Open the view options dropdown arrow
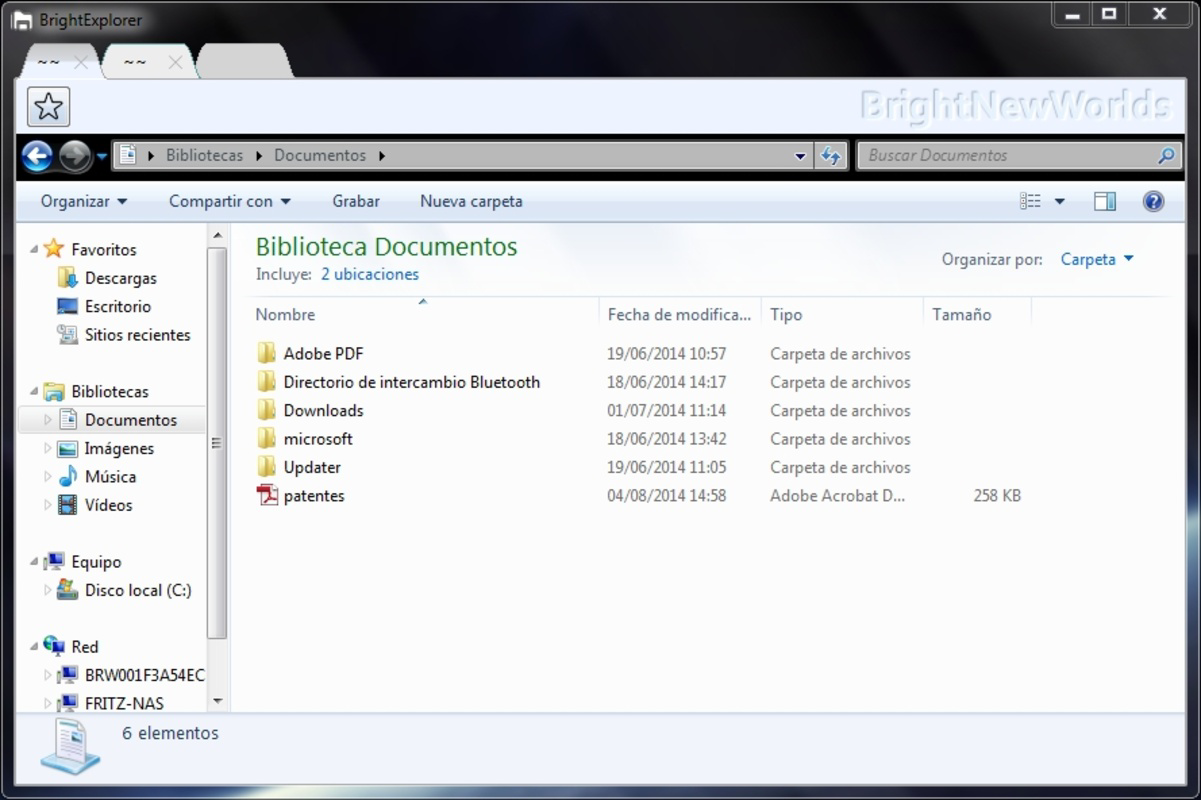The image size is (1201, 800). 1060,201
